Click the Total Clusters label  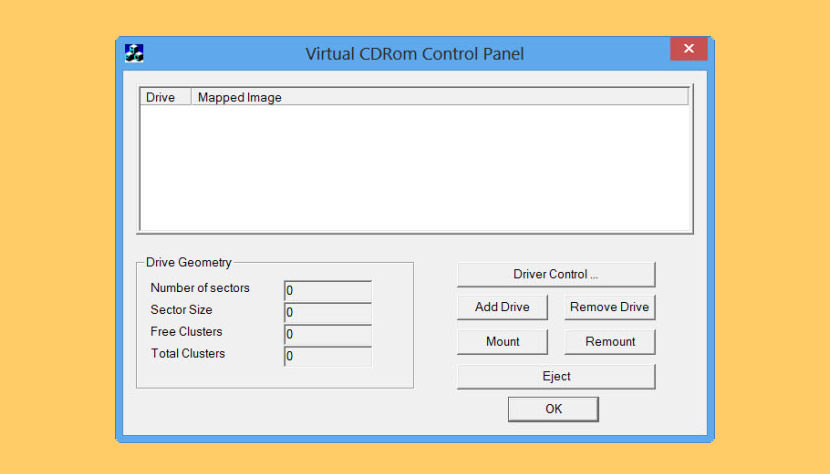point(188,353)
